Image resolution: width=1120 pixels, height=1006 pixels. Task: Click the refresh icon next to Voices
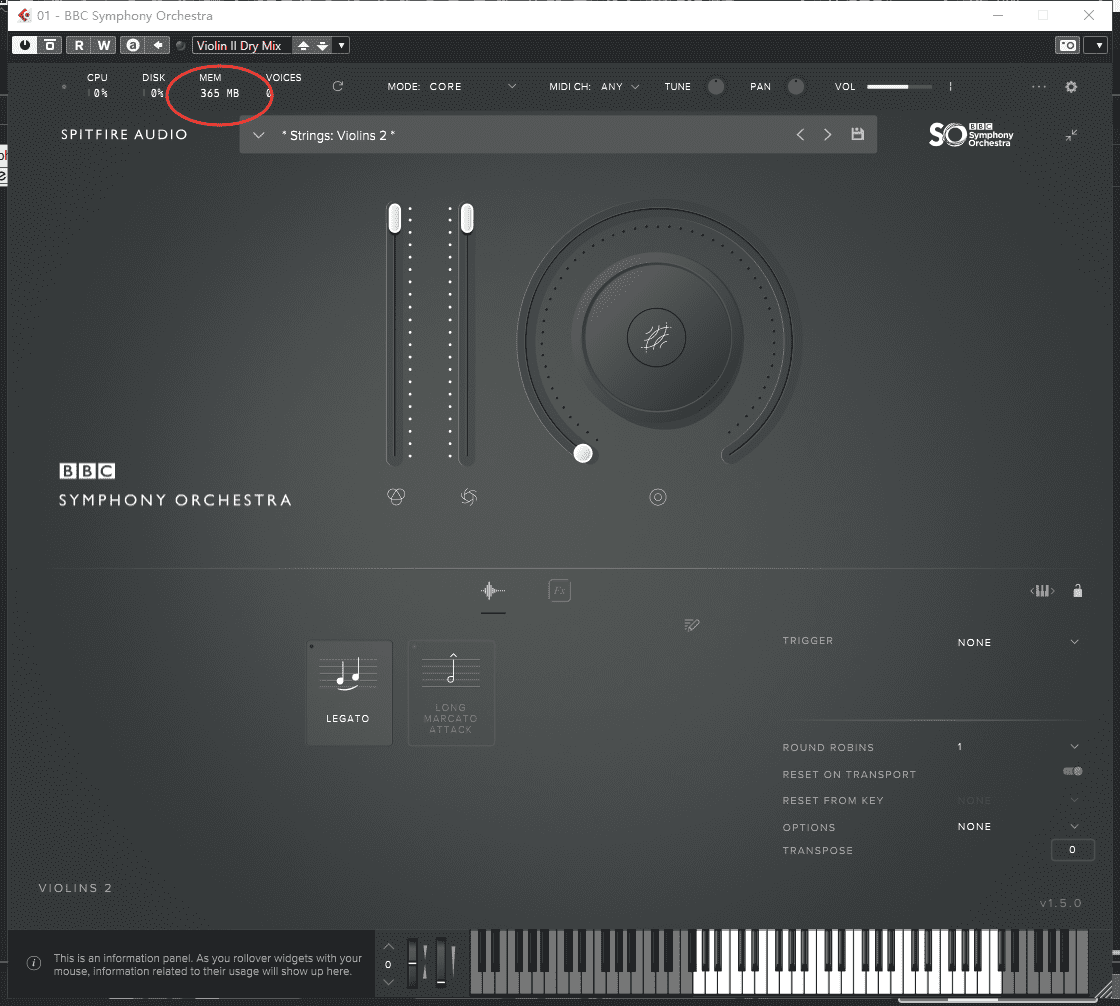point(337,87)
